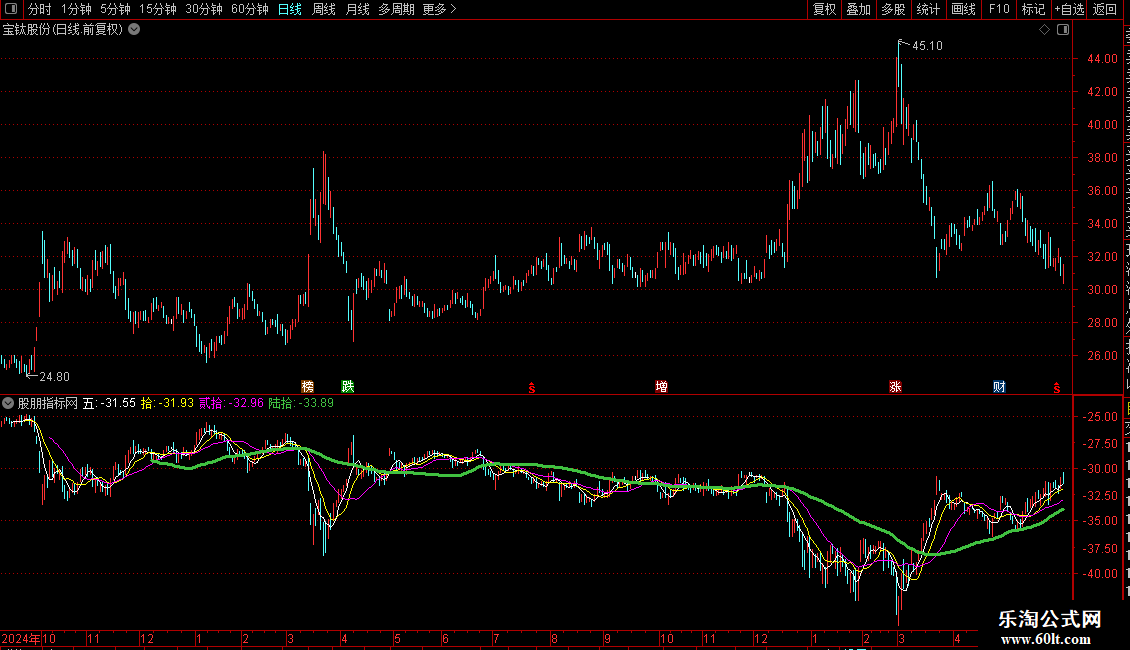
Task: Click the 返回 back button
Action: tap(1104, 9)
